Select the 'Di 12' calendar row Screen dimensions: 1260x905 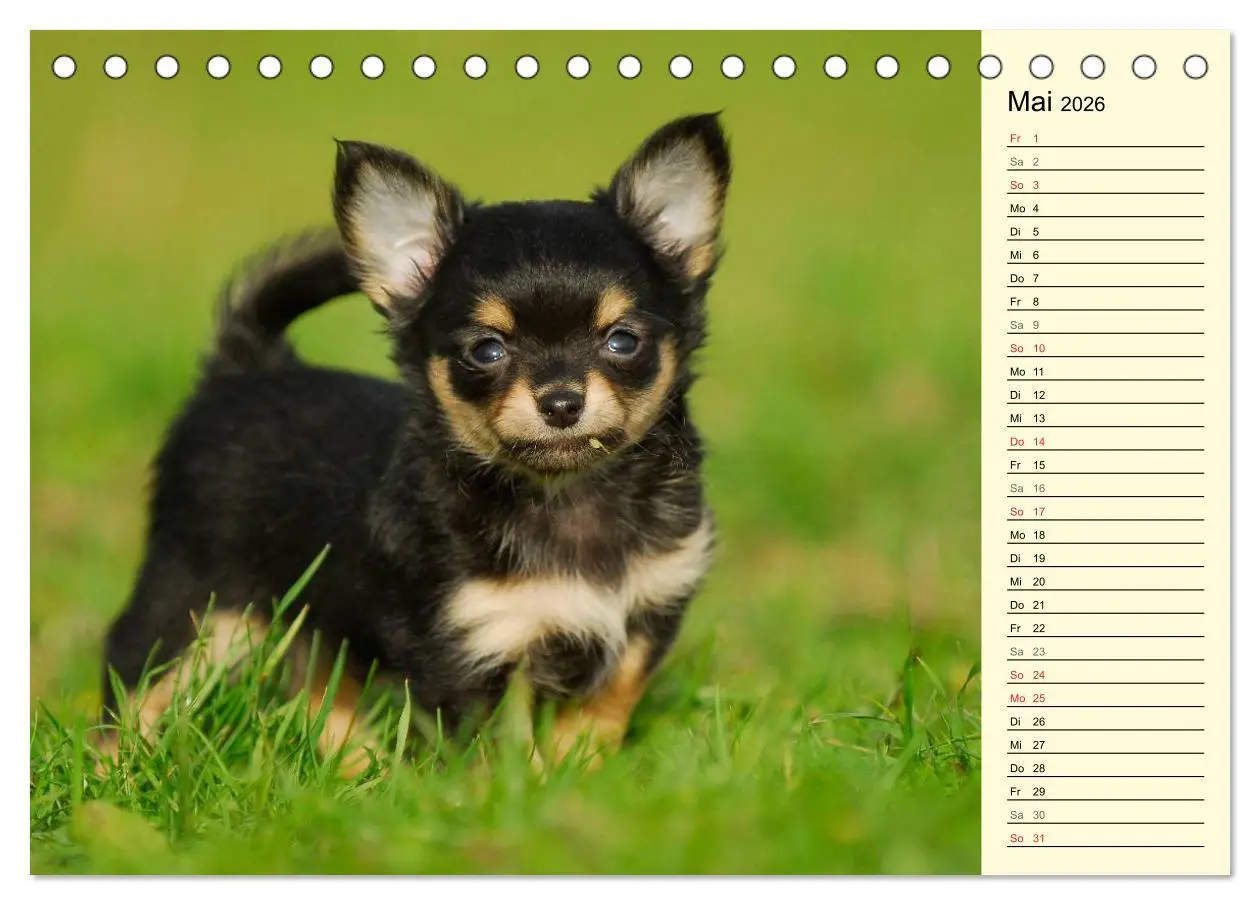(x=1105, y=395)
